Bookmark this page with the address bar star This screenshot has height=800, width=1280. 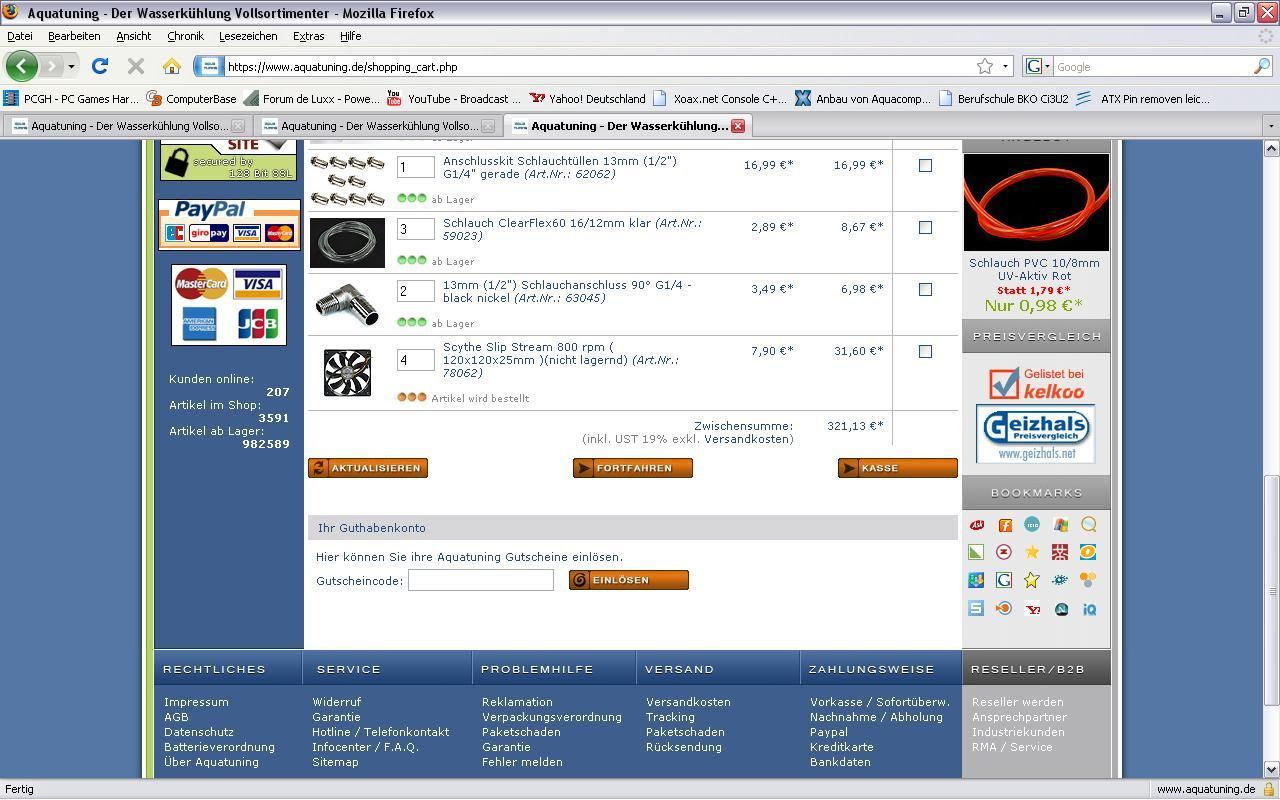click(x=985, y=66)
